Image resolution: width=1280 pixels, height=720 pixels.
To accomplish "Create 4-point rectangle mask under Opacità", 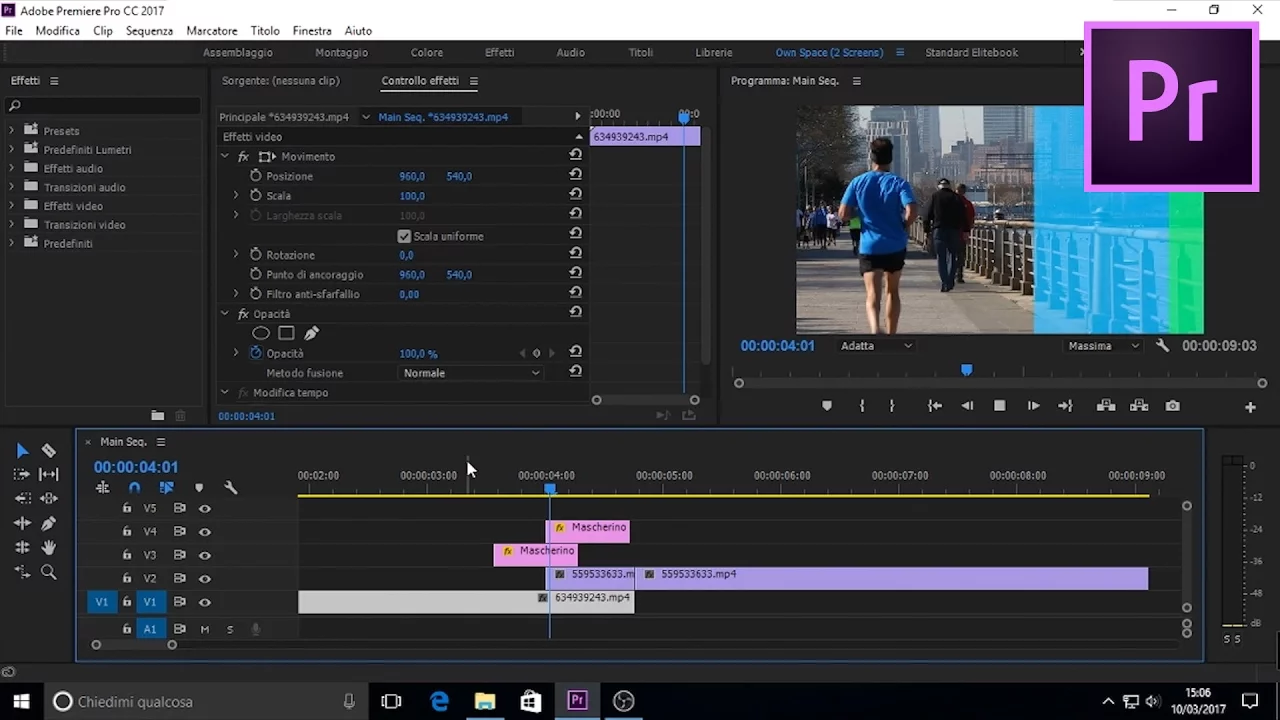I will [x=286, y=333].
